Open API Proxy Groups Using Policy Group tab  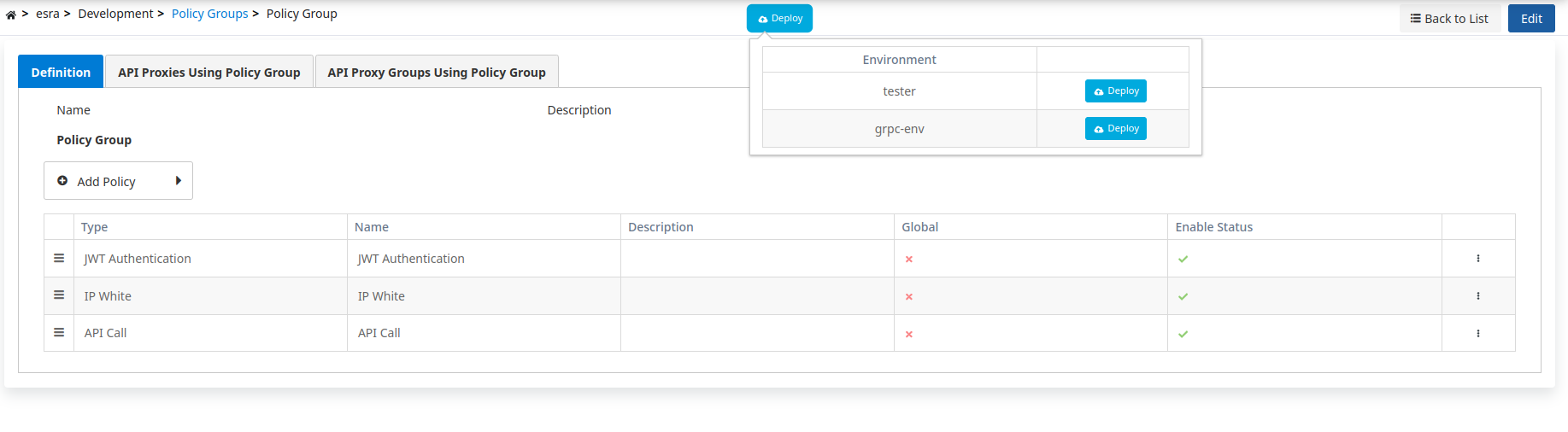(437, 73)
